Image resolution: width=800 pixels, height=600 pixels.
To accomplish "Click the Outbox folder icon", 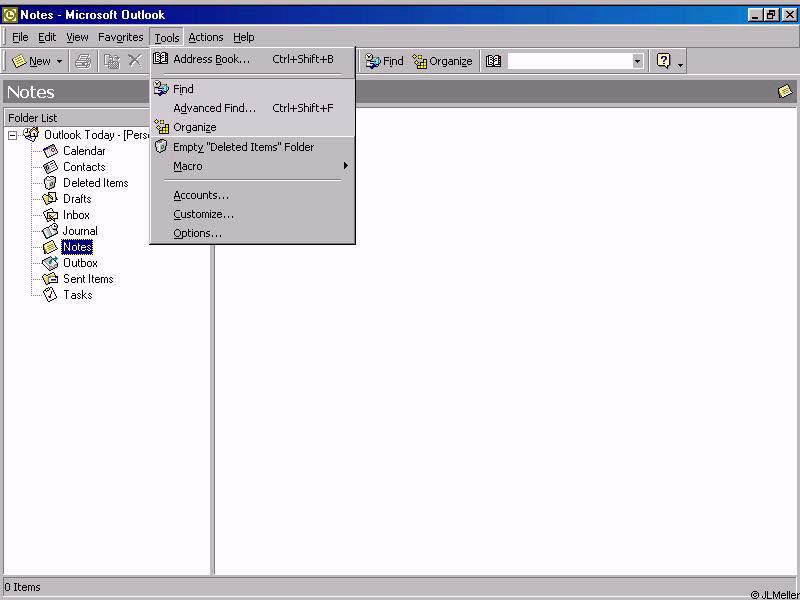I will point(50,263).
